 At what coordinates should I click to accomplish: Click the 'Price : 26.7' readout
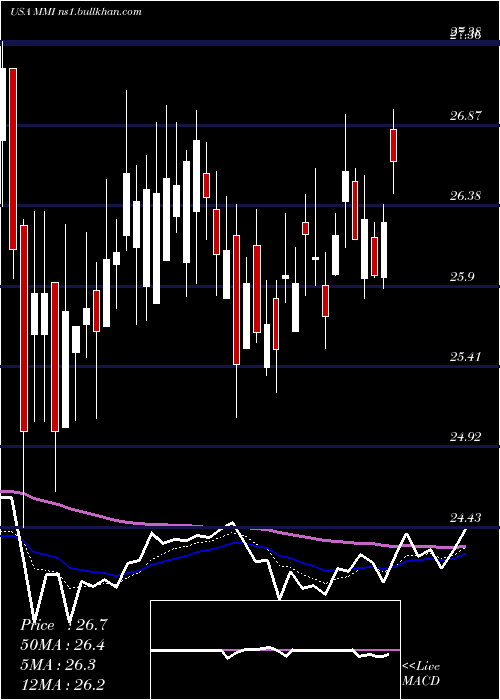coord(64,625)
